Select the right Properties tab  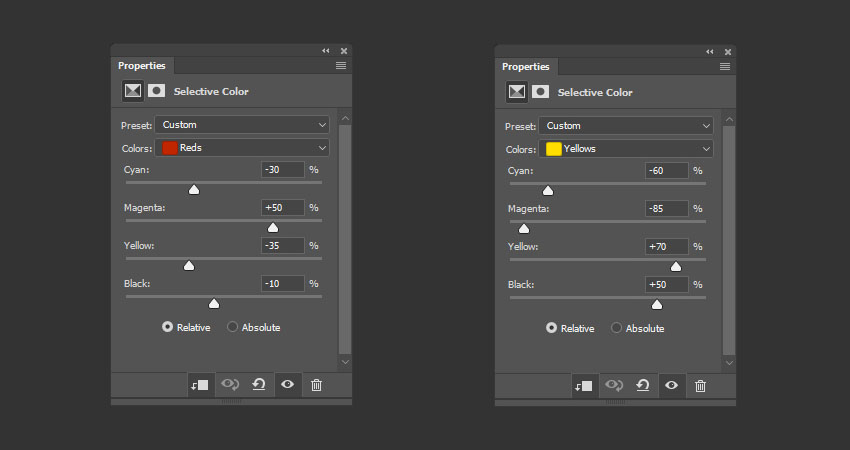tap(526, 67)
